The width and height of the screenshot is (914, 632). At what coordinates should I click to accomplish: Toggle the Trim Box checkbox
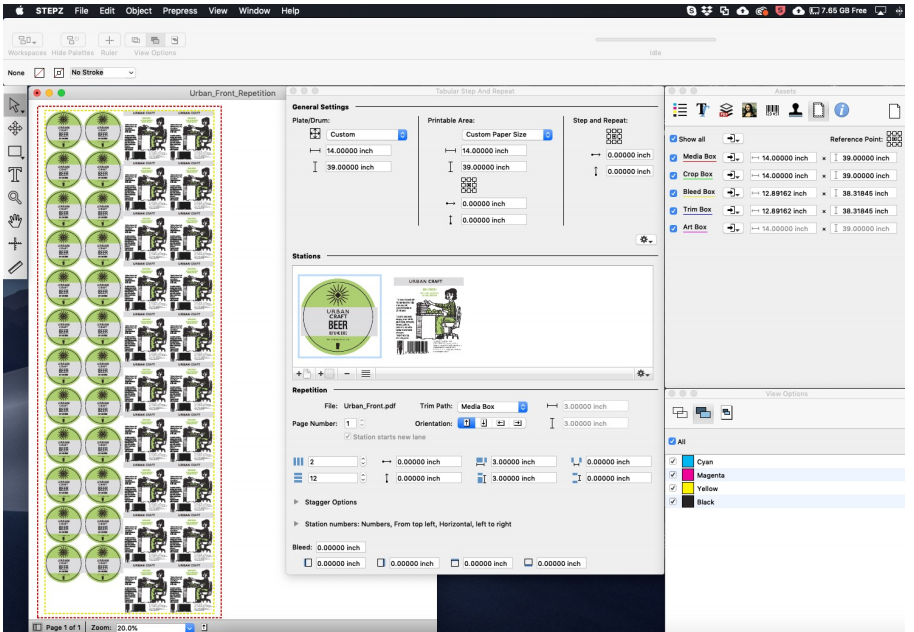tap(673, 211)
